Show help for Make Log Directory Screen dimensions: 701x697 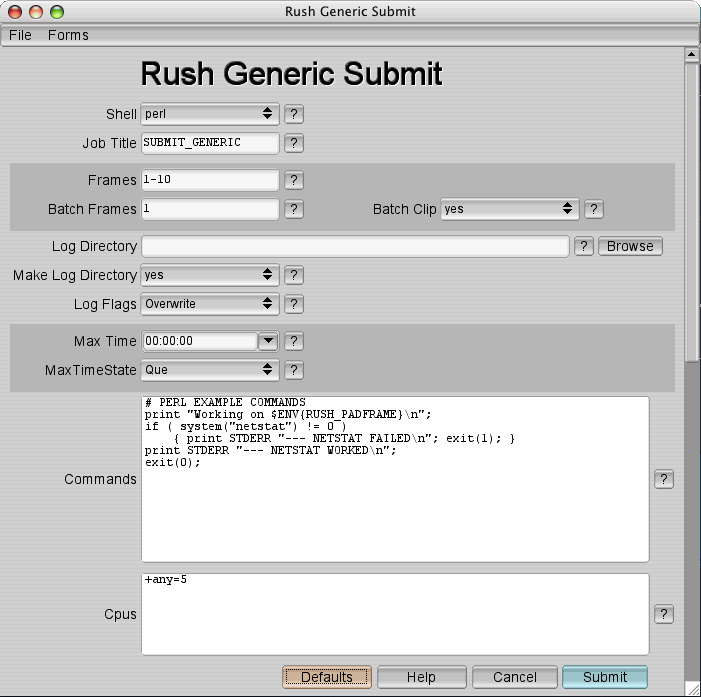click(294, 275)
